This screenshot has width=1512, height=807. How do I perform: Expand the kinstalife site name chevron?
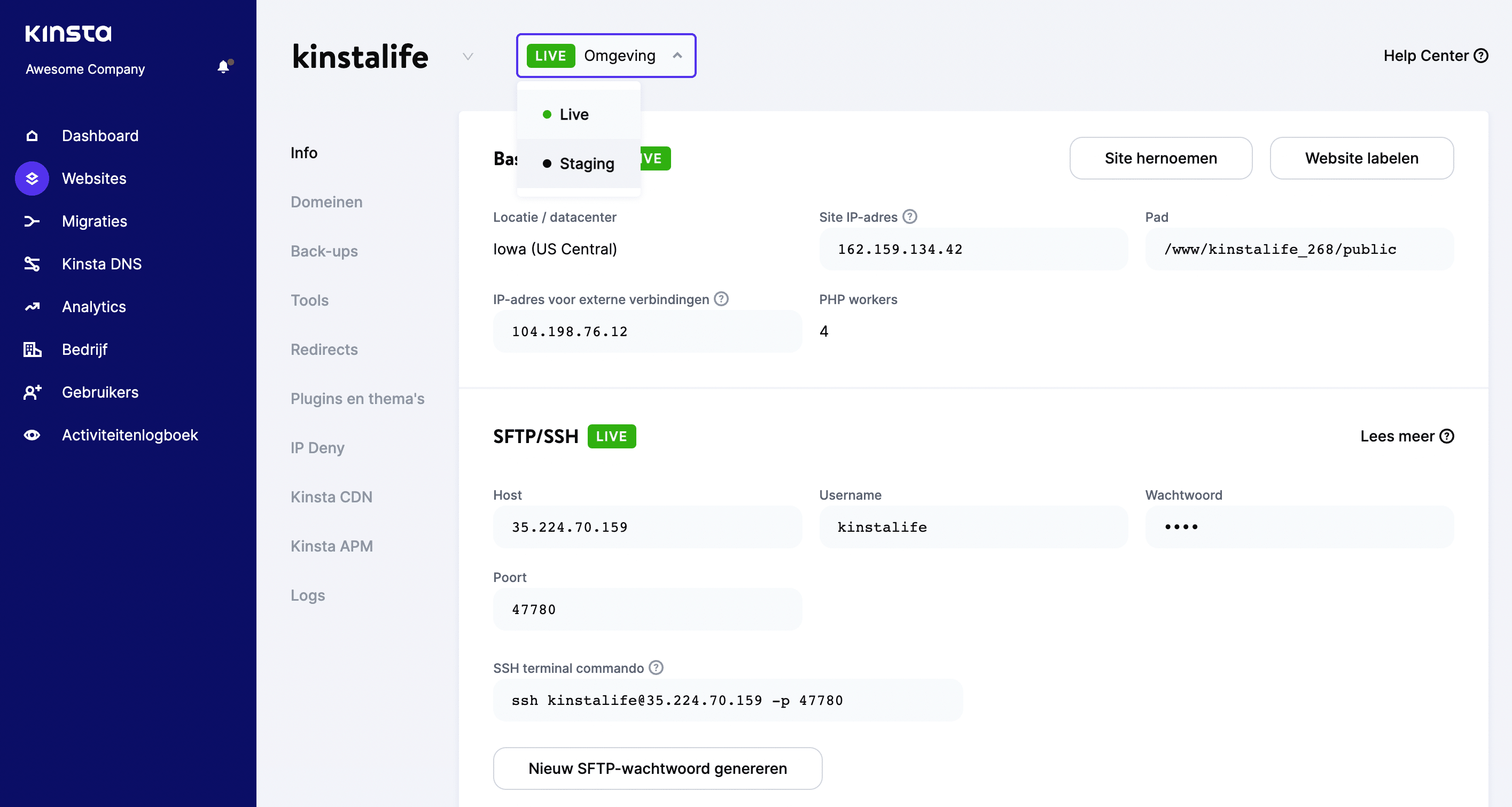click(x=468, y=57)
